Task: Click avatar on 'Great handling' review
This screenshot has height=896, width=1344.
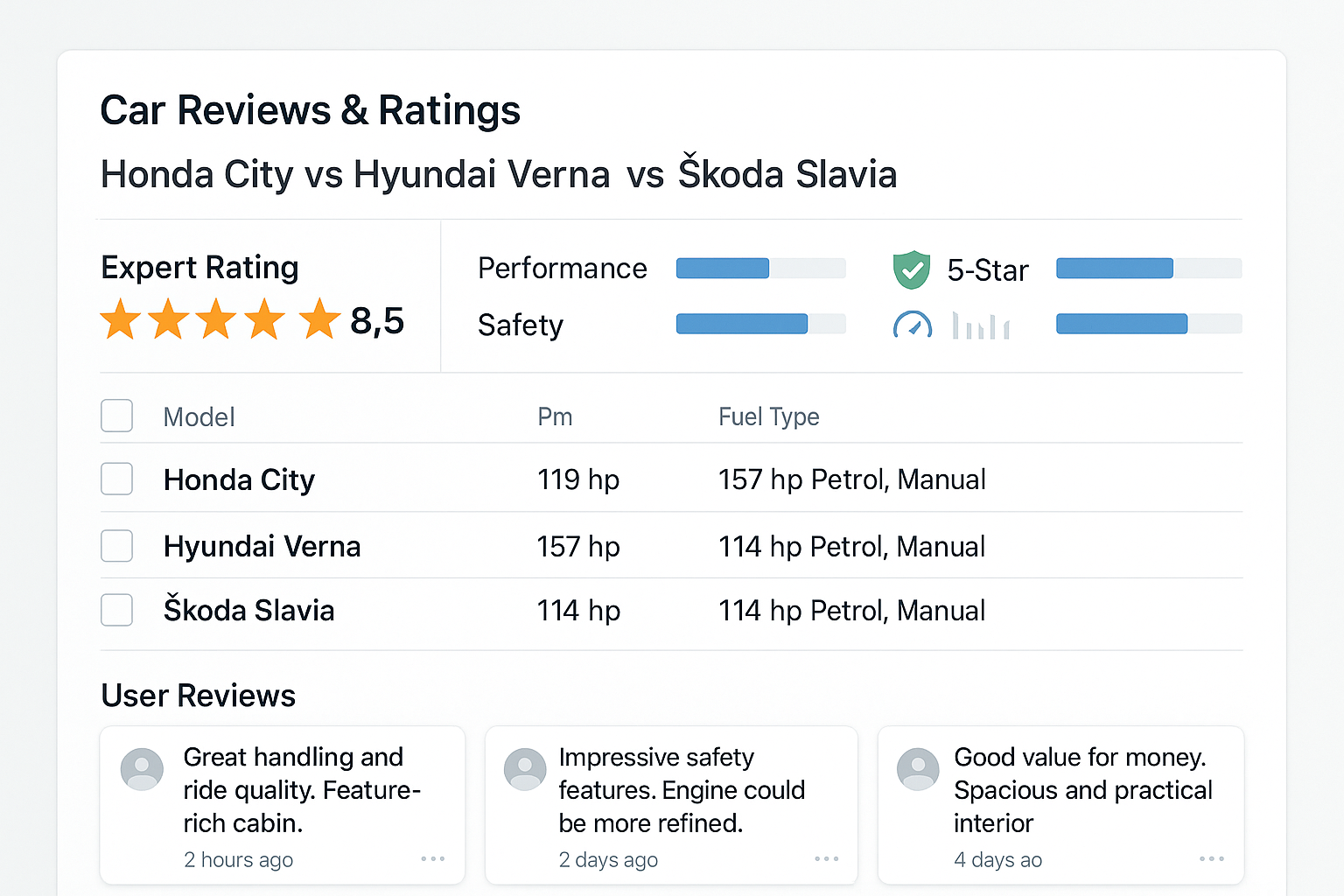Action: 142,769
